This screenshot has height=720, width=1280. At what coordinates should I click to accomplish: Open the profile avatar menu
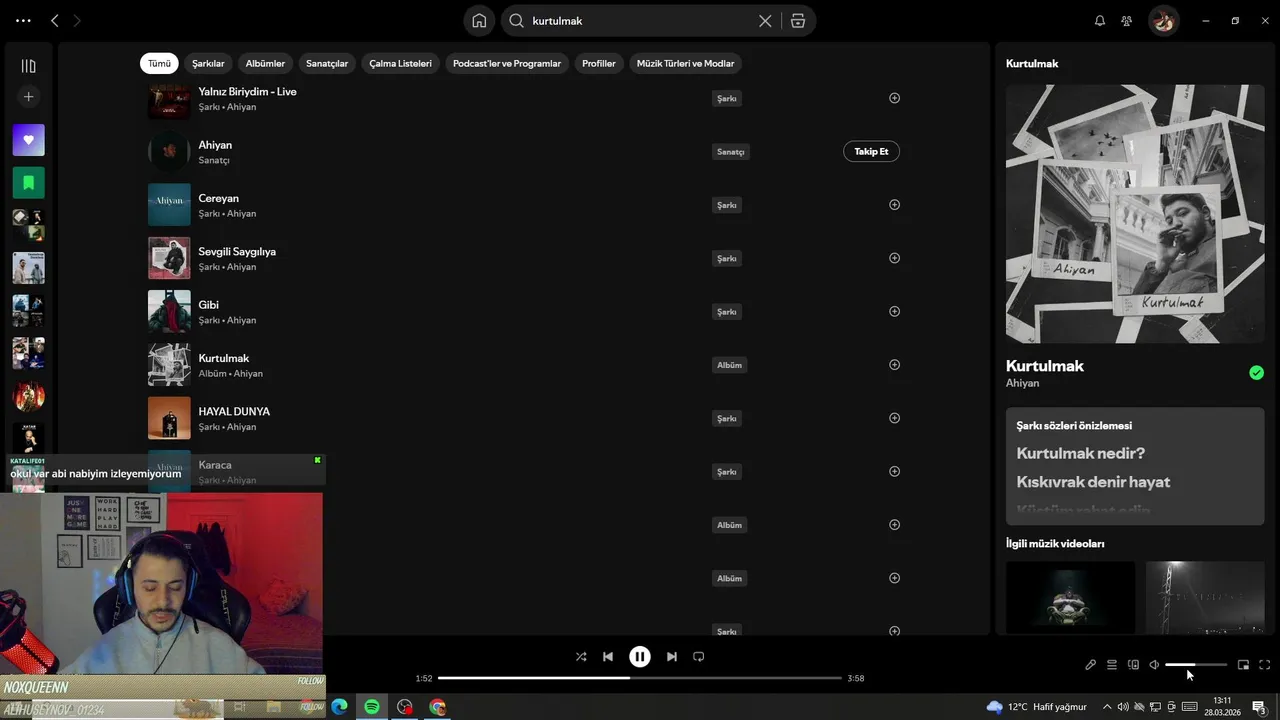pos(1163,20)
